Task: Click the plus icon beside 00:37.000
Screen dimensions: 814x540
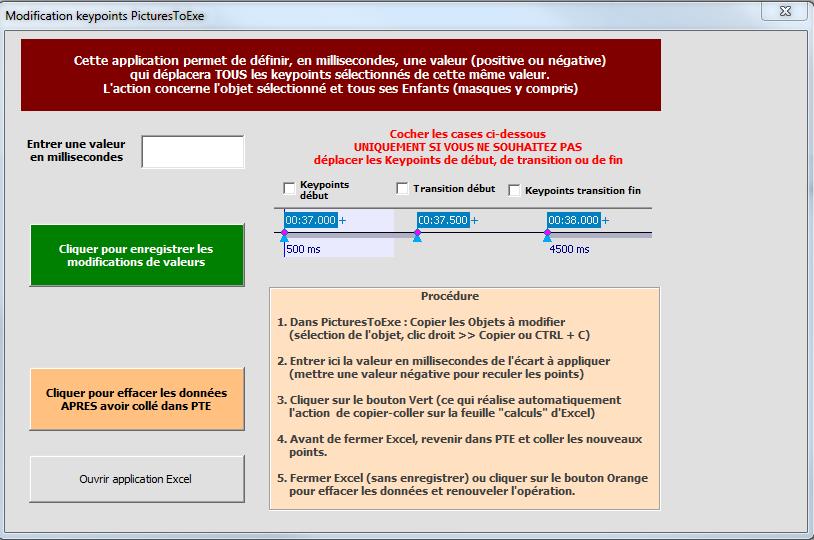Action: point(343,220)
